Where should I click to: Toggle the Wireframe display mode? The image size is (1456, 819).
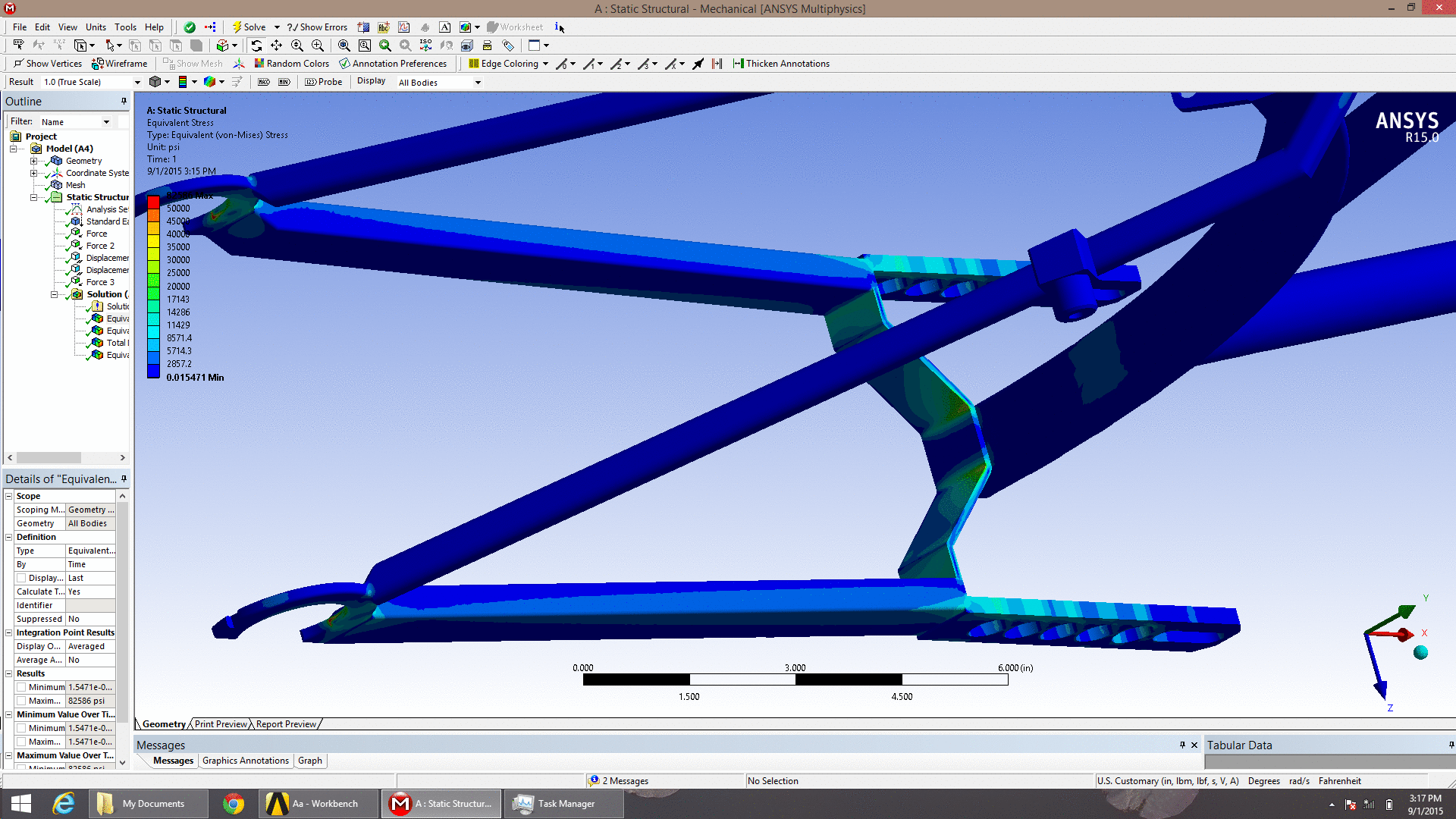120,64
